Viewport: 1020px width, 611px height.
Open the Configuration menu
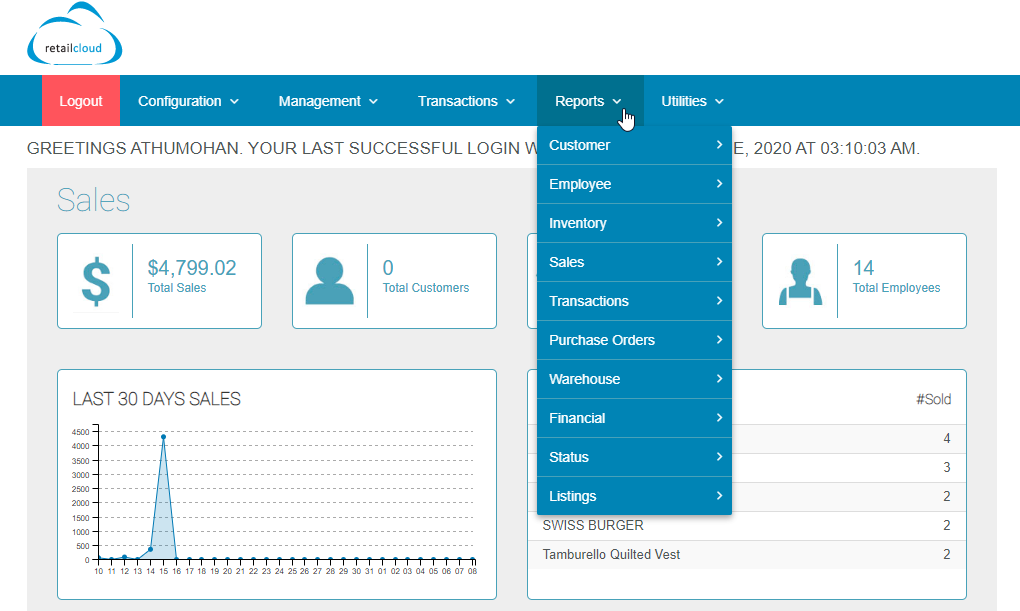coord(188,101)
